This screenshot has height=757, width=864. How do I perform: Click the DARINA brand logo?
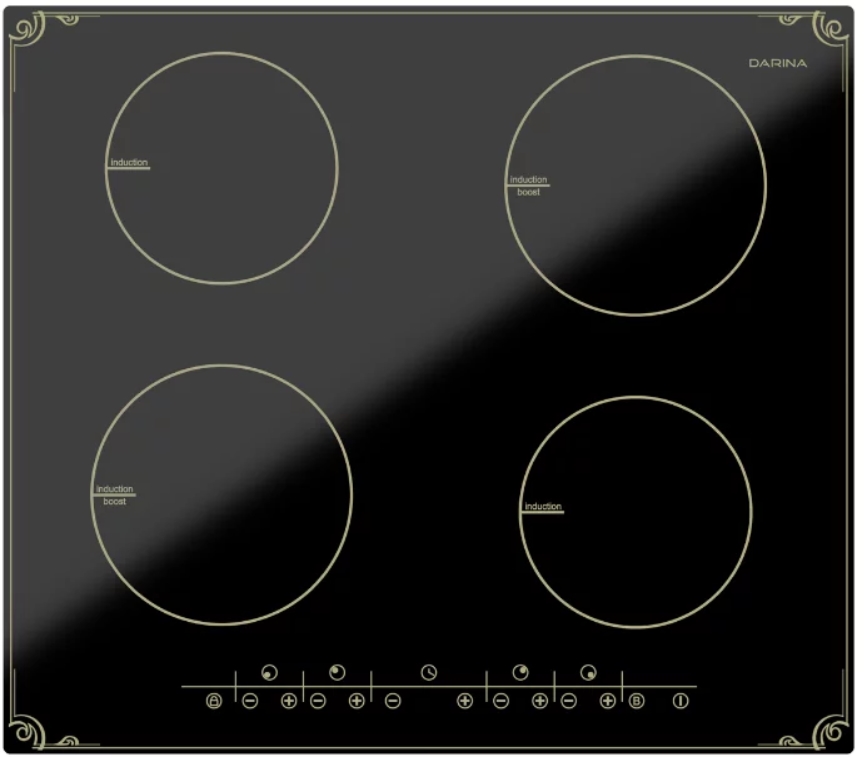point(778,63)
